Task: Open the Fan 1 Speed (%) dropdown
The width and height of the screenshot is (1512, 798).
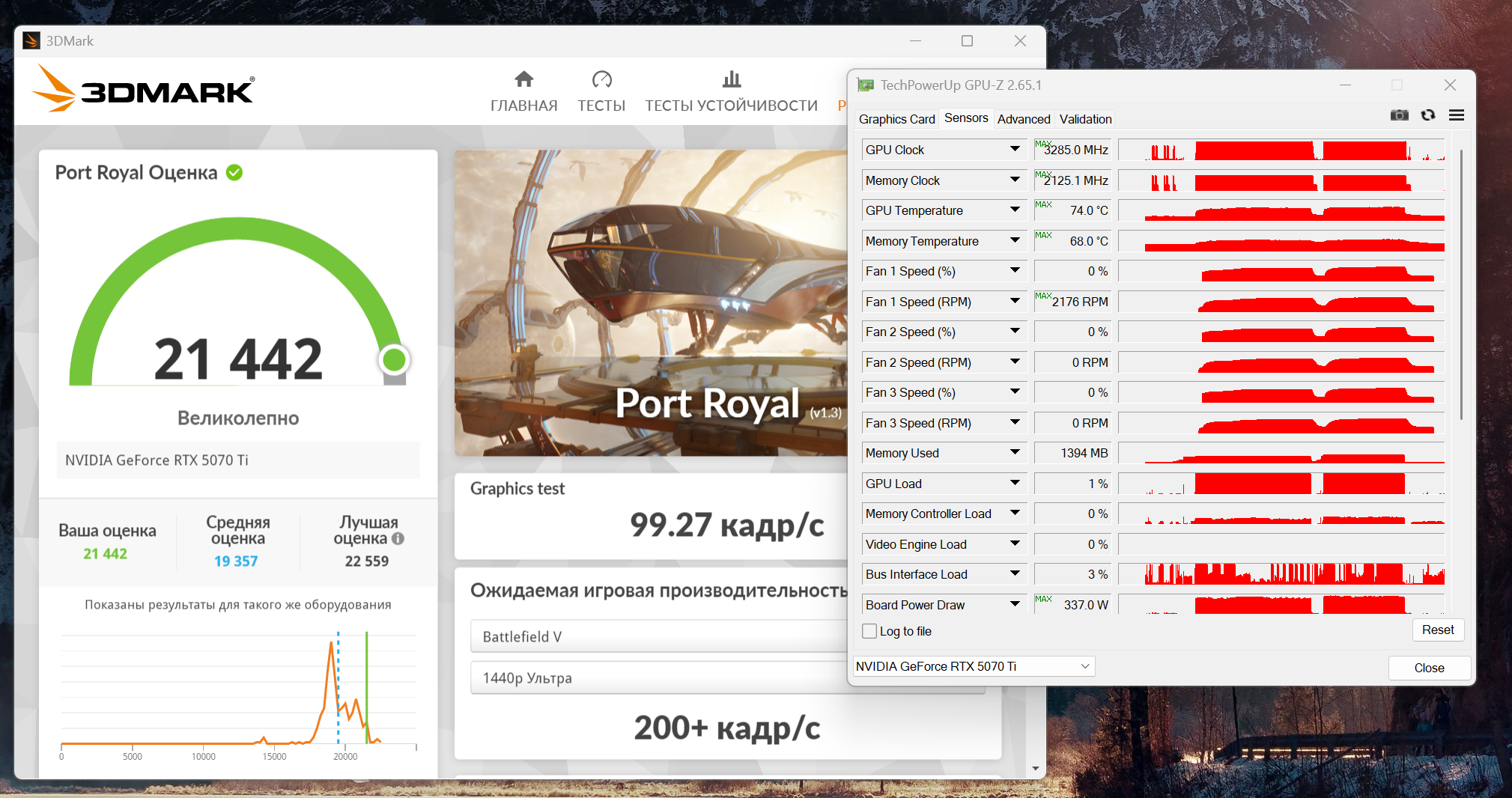Action: (x=1015, y=271)
